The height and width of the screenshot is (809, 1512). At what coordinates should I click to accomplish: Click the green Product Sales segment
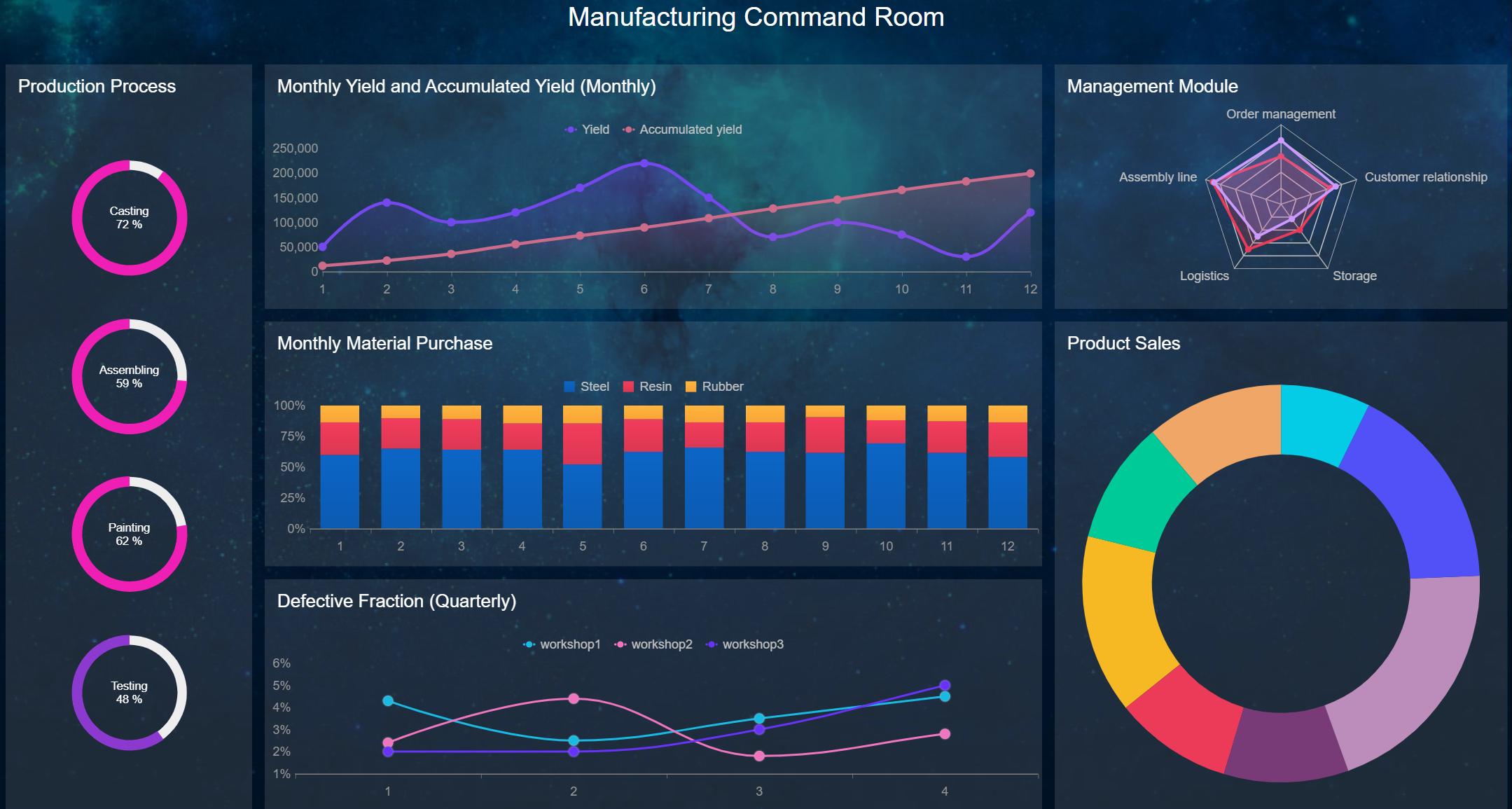(1140, 497)
